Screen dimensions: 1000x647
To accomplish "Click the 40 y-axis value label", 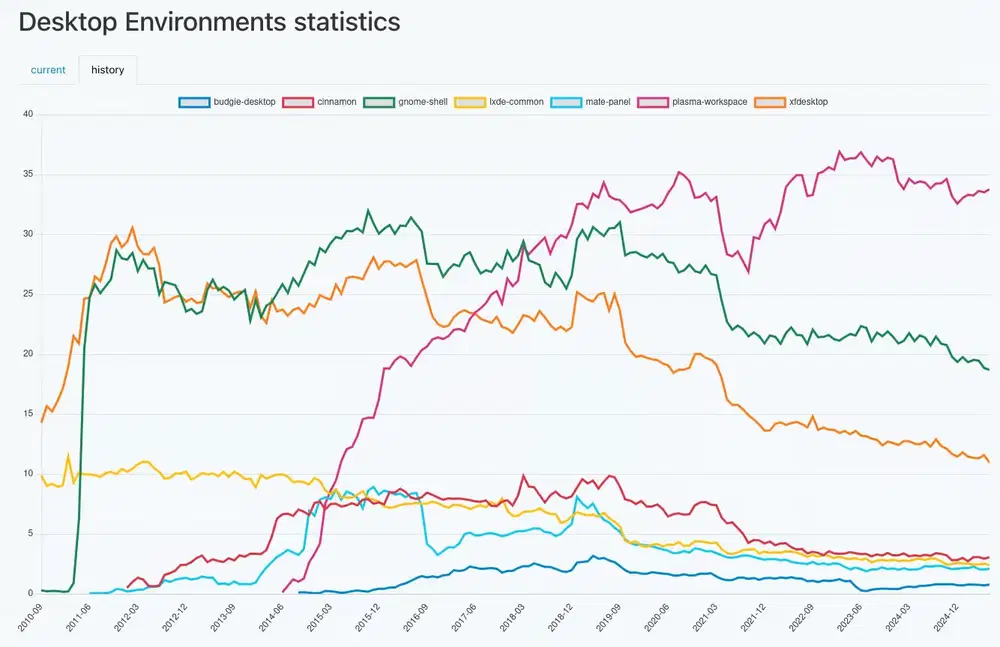I will coord(28,114).
